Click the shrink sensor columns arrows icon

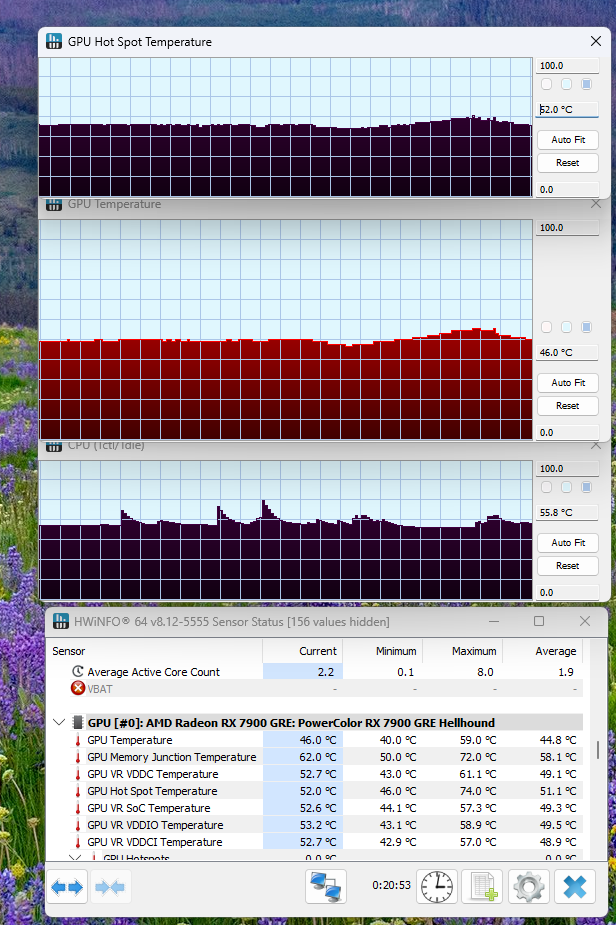coord(110,887)
